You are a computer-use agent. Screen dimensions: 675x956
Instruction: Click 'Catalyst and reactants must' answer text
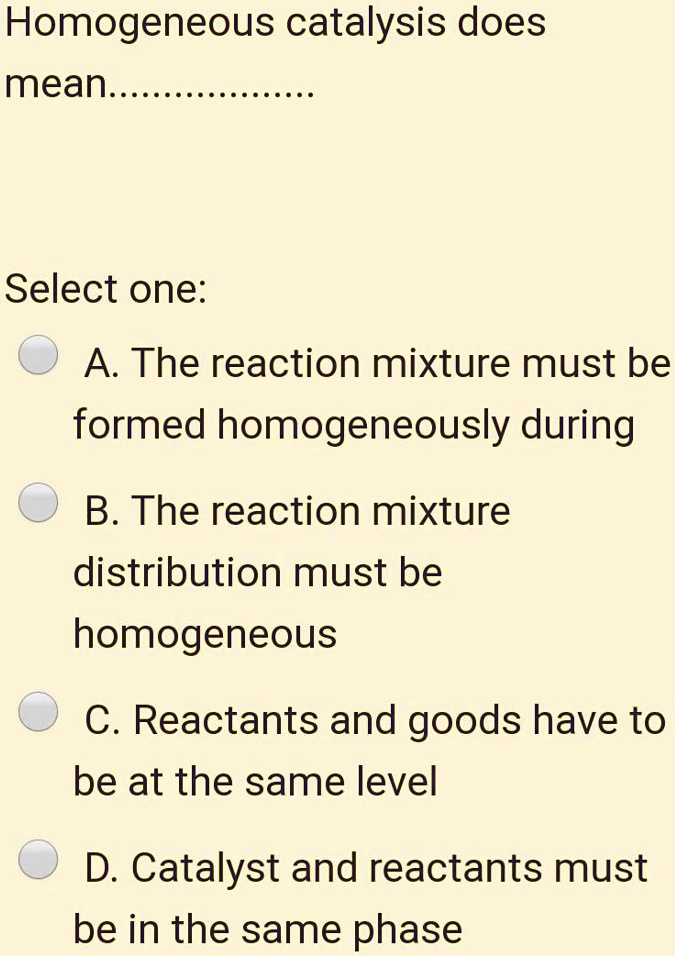(390, 868)
